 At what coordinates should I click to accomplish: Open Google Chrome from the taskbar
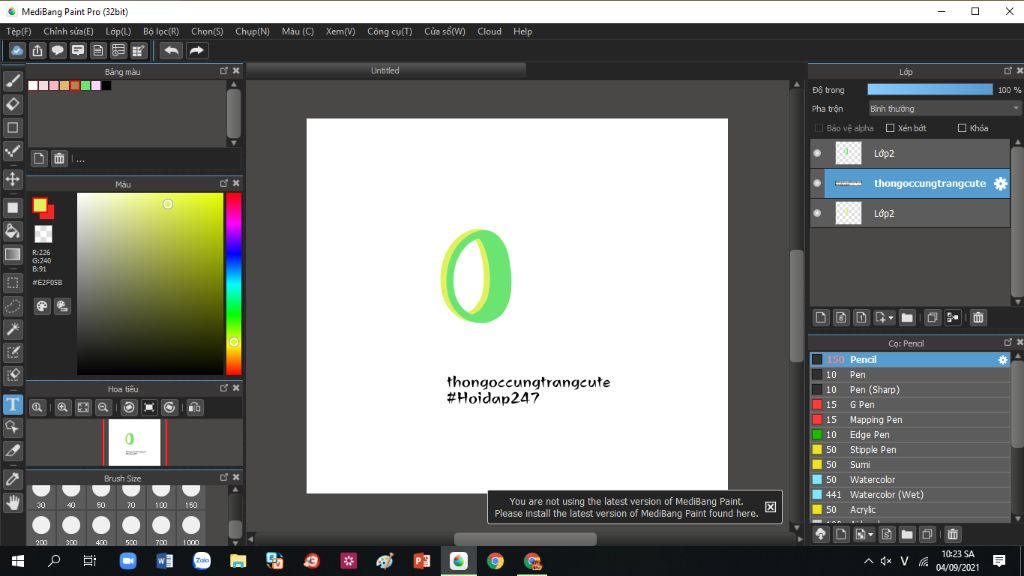(x=495, y=561)
